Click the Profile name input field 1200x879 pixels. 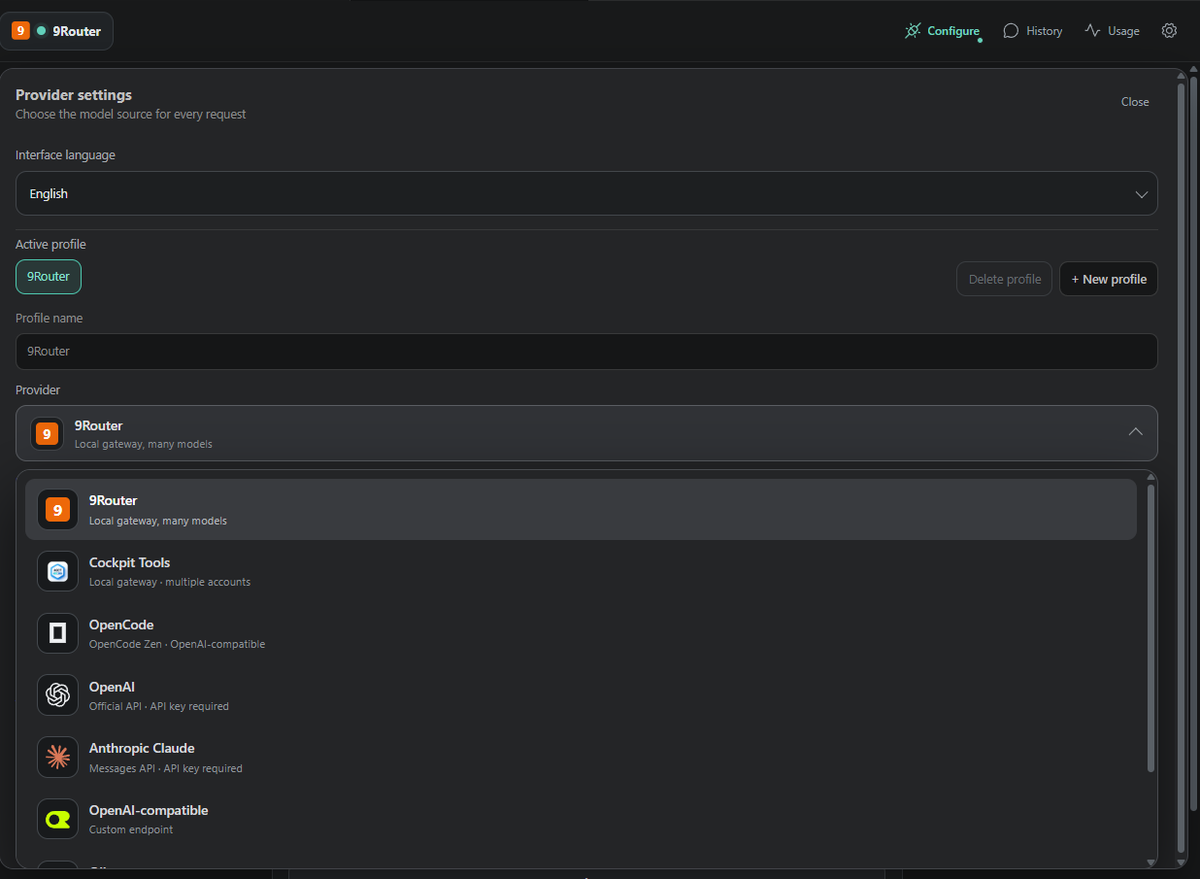click(586, 351)
